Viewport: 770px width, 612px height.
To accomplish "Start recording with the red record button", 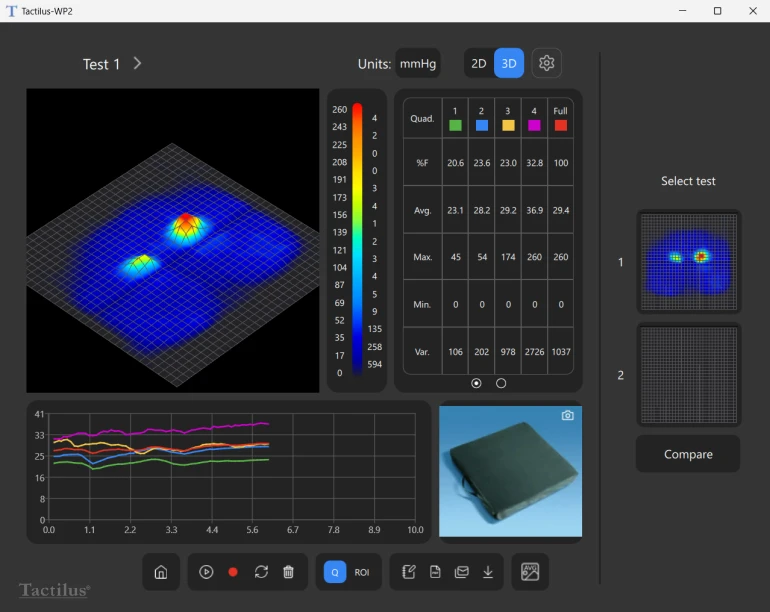I will coord(233,572).
